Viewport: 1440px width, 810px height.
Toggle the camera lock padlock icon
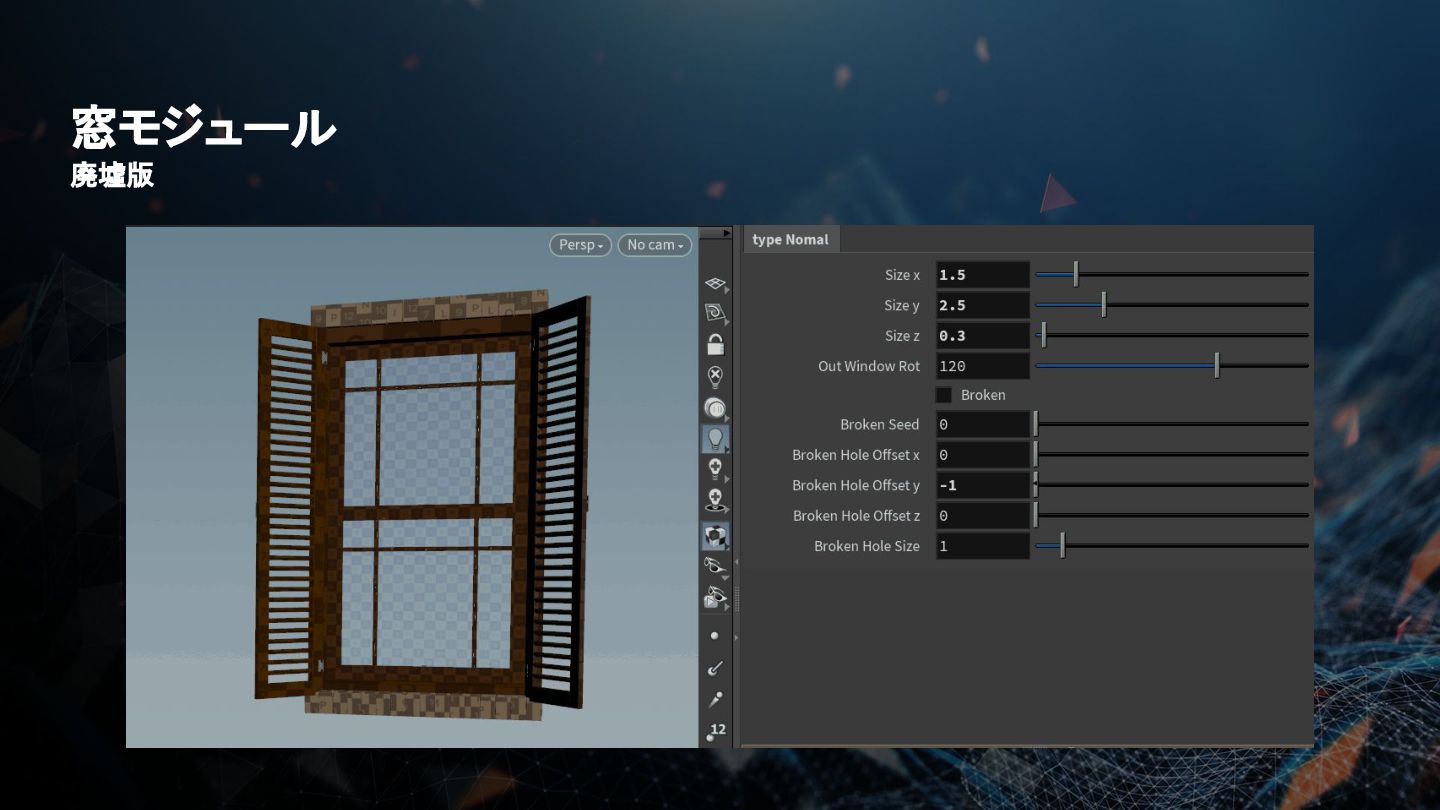point(714,345)
